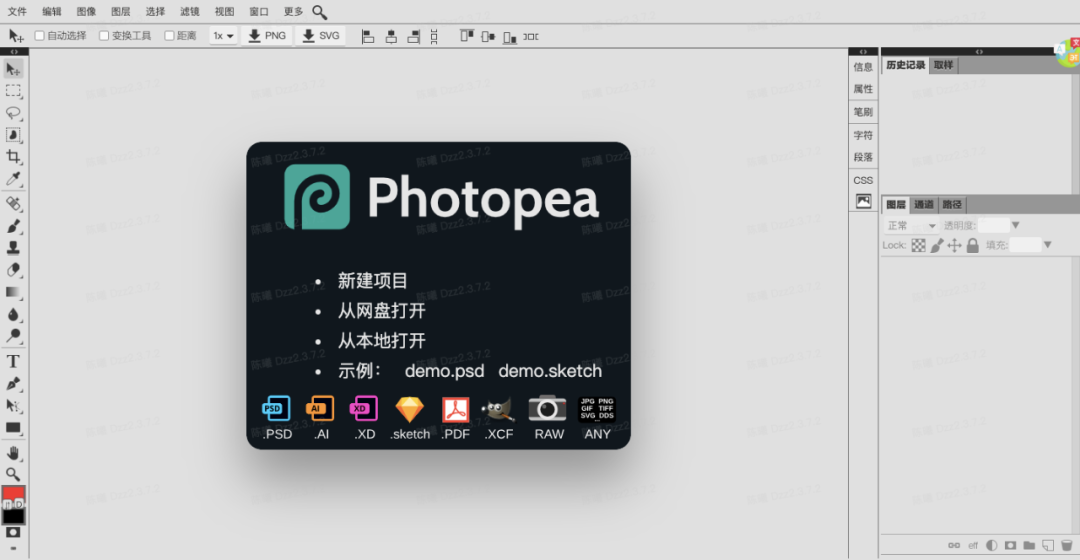Click 从网盘打开 link
This screenshot has width=1080, height=560.
pos(382,311)
